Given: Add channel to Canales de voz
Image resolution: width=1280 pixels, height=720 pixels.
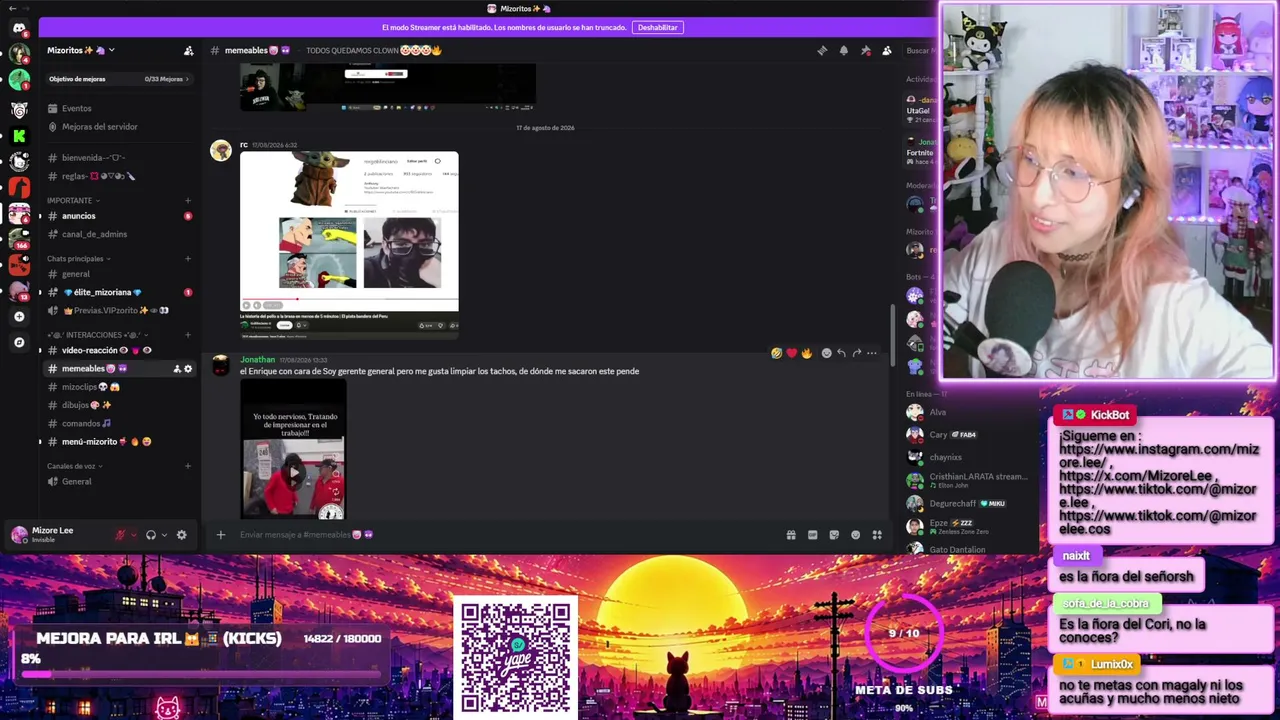Looking at the screenshot, I should coord(187,466).
